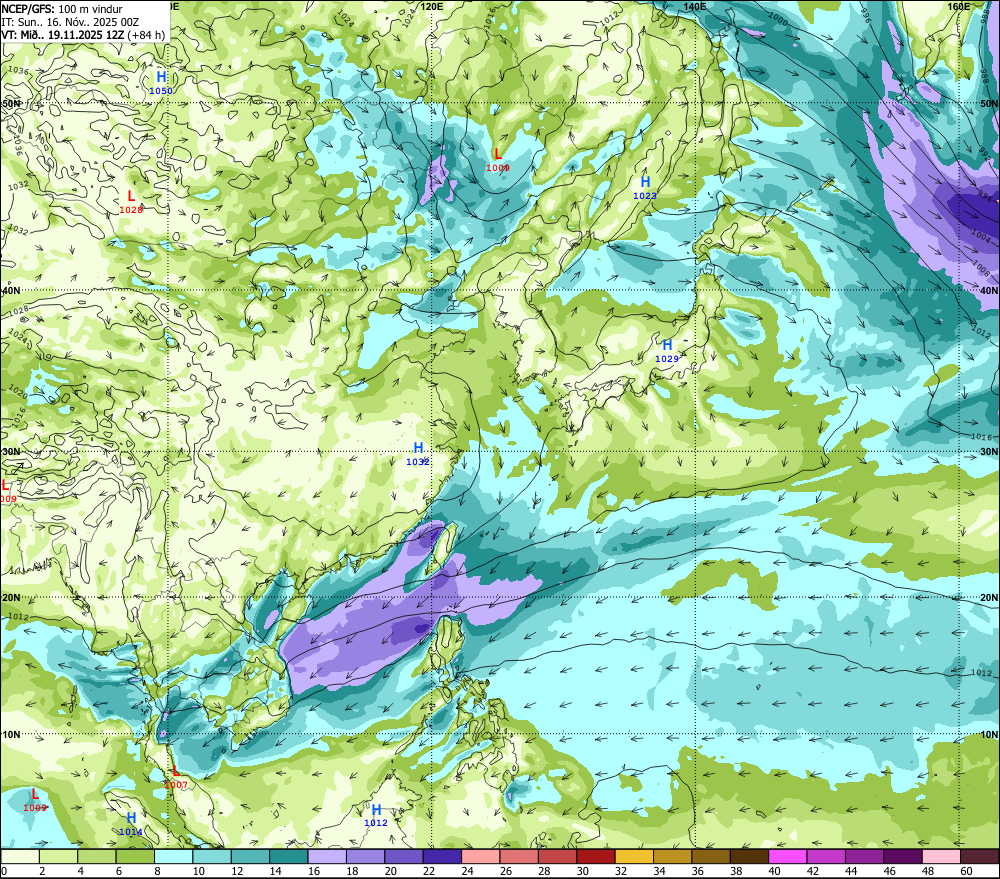Click the pale yellow 0–2 legend swatch
The height and width of the screenshot is (879, 1000).
pos(20,856)
